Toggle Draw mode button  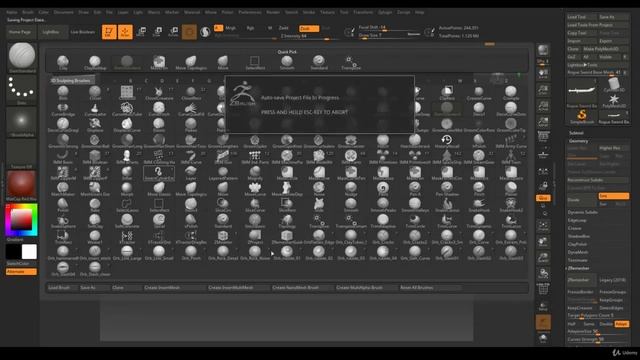pyautogui.click(x=125, y=32)
